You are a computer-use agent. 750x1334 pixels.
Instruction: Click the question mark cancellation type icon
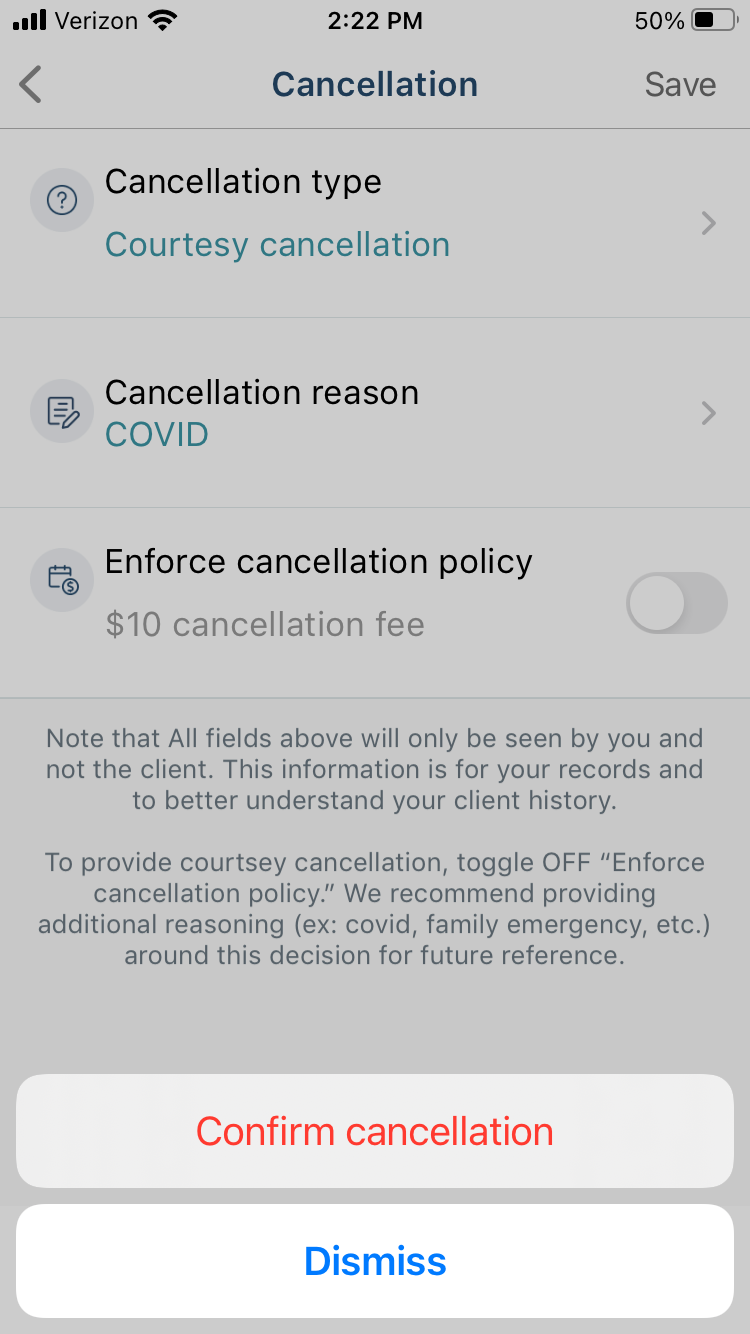pyautogui.click(x=62, y=200)
